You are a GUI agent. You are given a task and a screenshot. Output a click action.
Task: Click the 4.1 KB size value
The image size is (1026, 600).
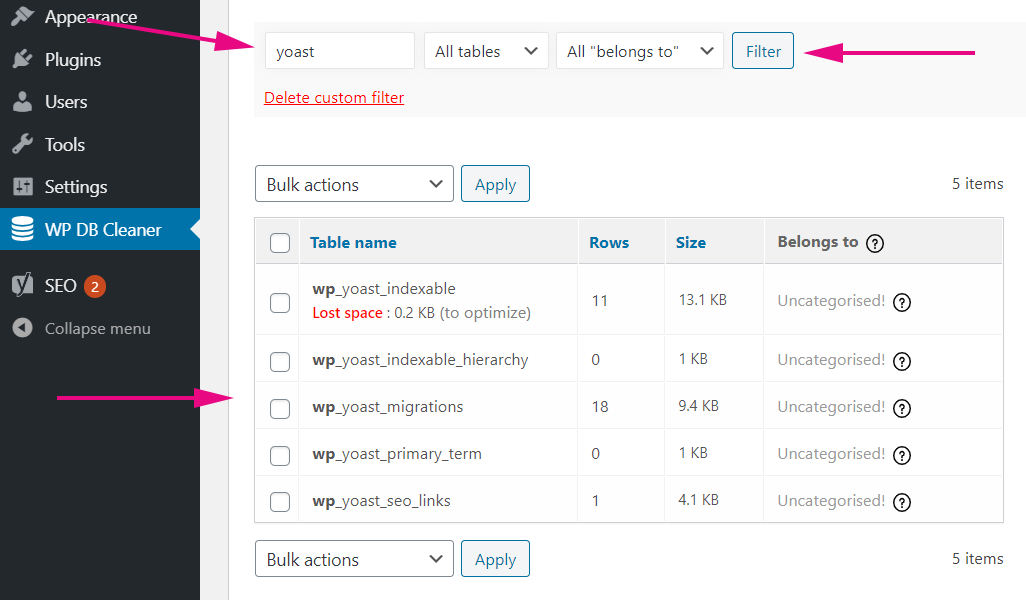tap(699, 500)
